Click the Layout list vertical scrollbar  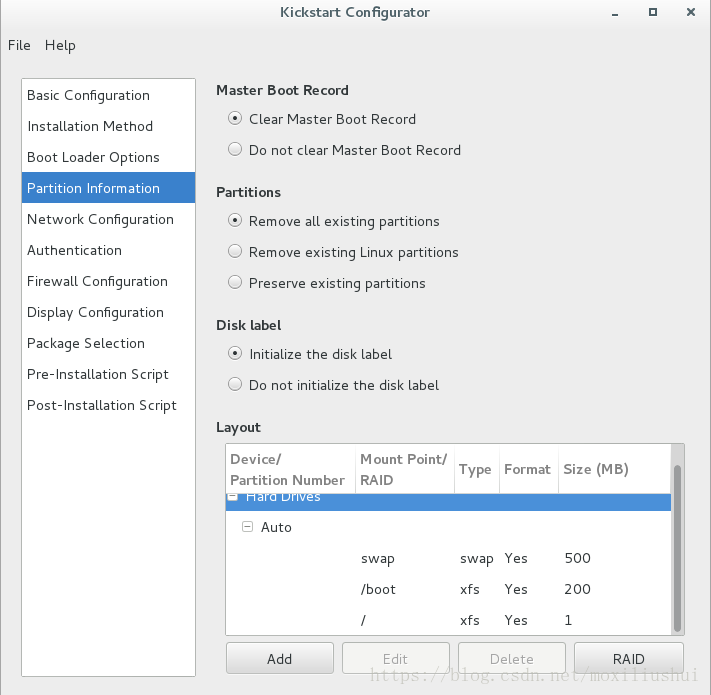point(677,548)
